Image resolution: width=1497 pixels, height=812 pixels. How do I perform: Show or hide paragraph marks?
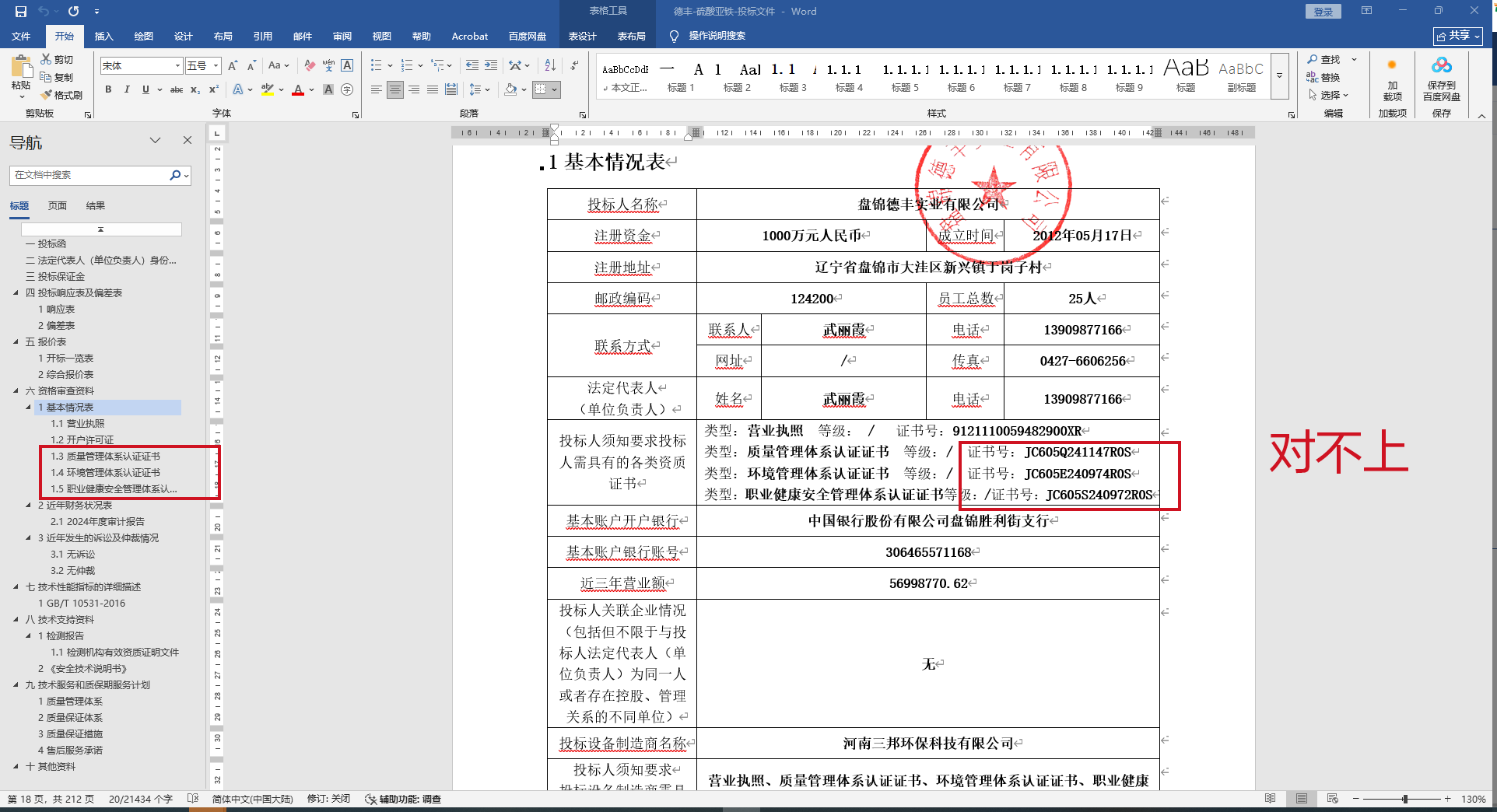click(574, 66)
